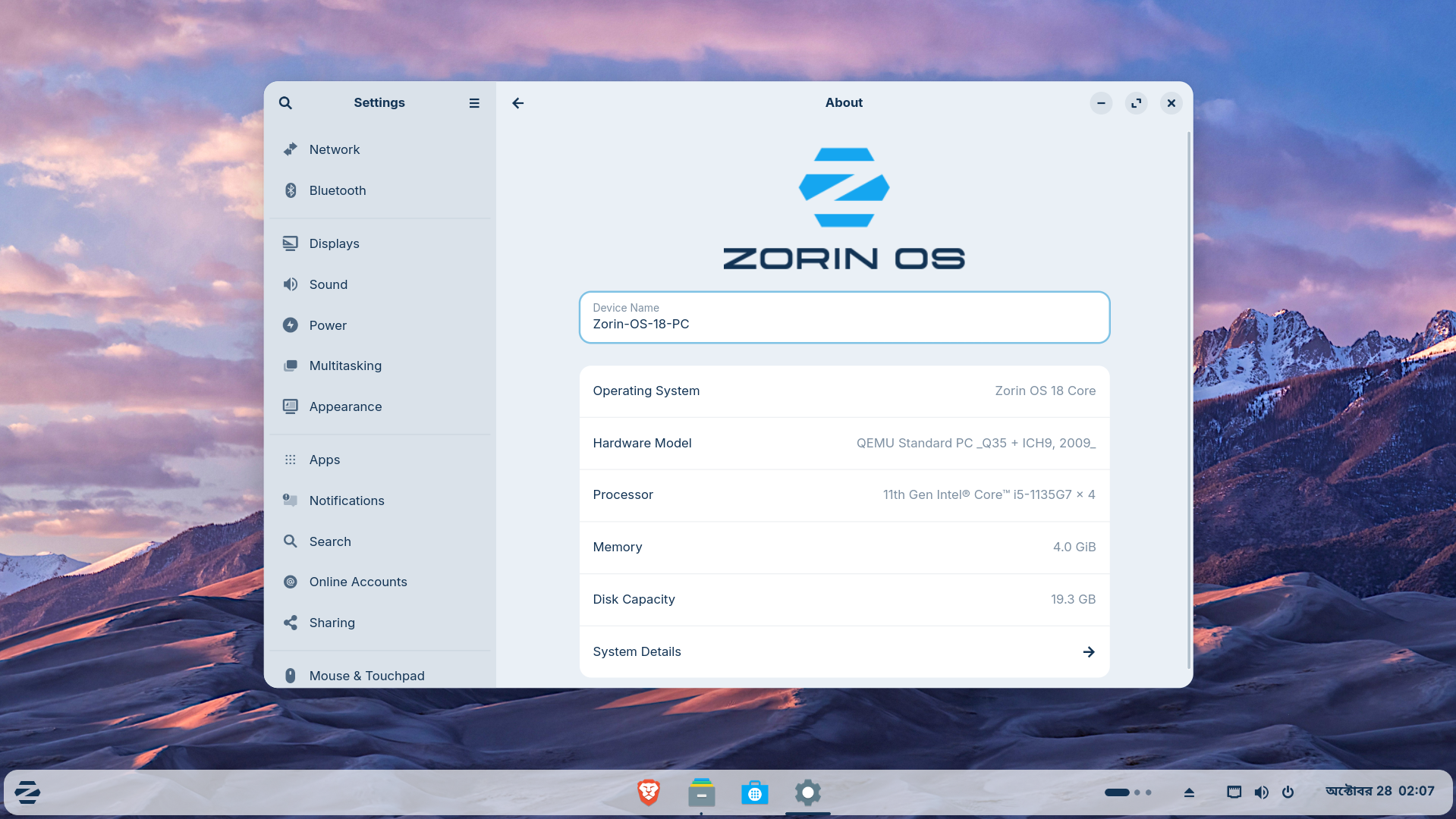
Task: Open the date and time clock
Action: [x=1380, y=791]
